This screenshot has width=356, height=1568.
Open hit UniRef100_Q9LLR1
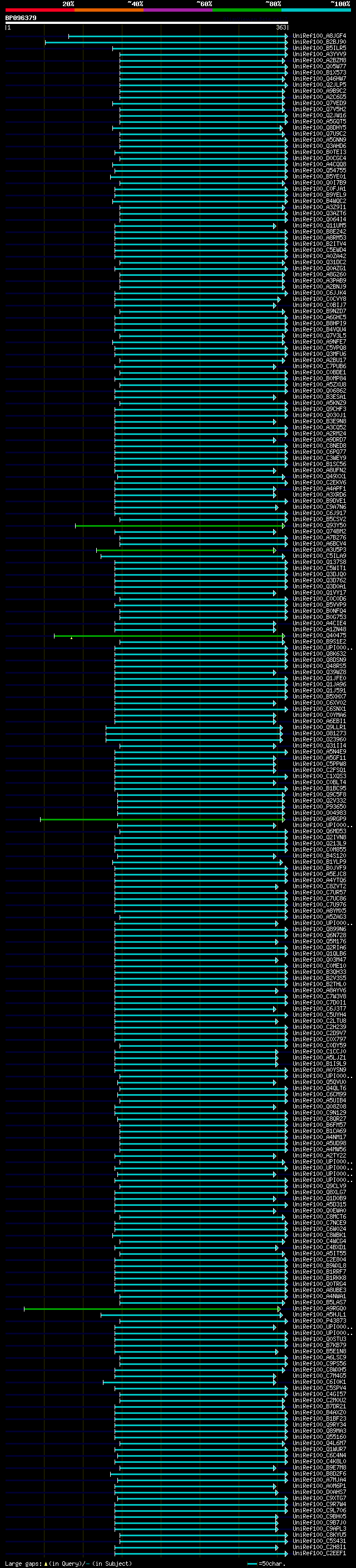[x=319, y=728]
